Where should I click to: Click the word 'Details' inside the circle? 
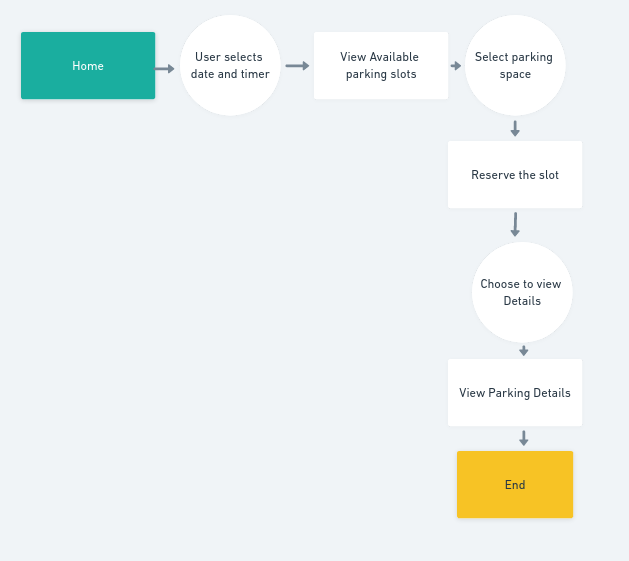(x=522, y=301)
